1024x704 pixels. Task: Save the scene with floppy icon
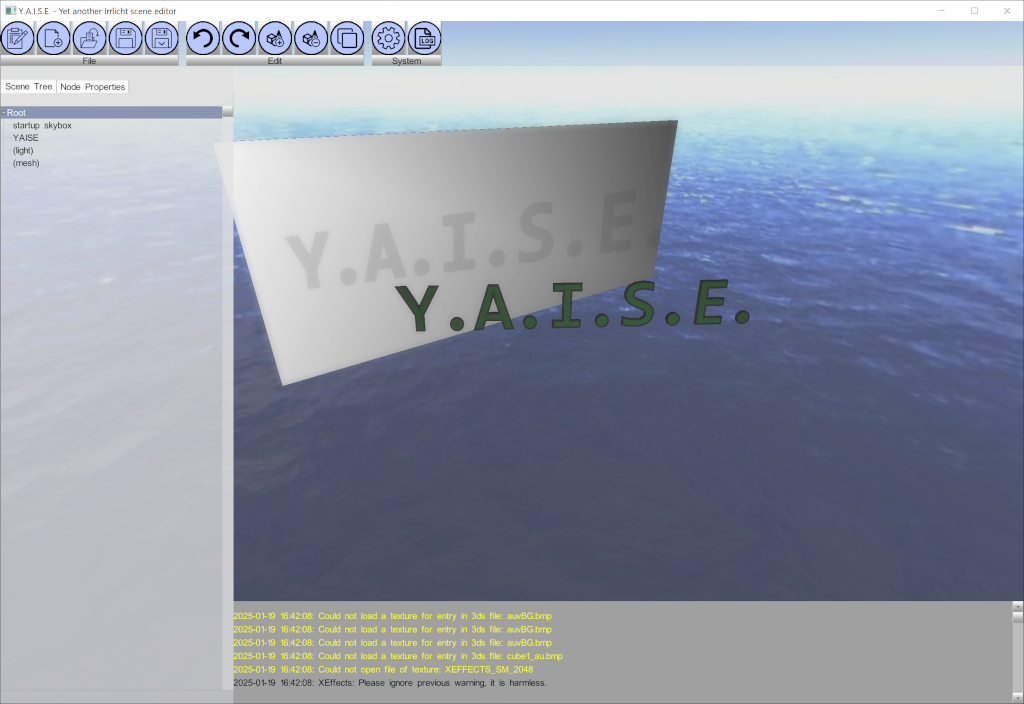click(x=126, y=39)
